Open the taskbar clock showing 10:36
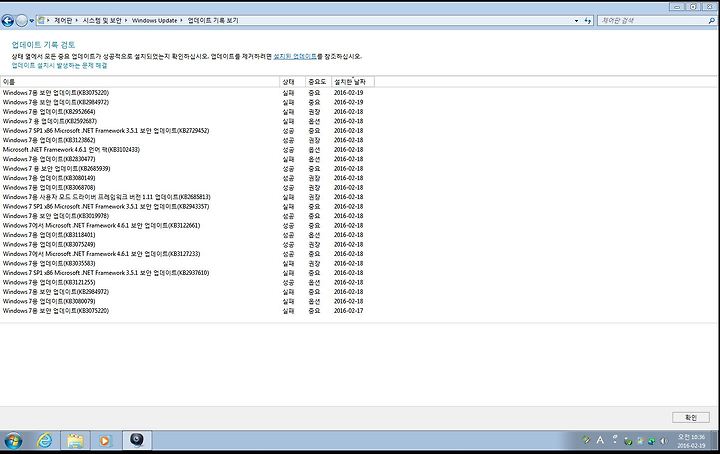720x454 pixels. click(x=692, y=441)
